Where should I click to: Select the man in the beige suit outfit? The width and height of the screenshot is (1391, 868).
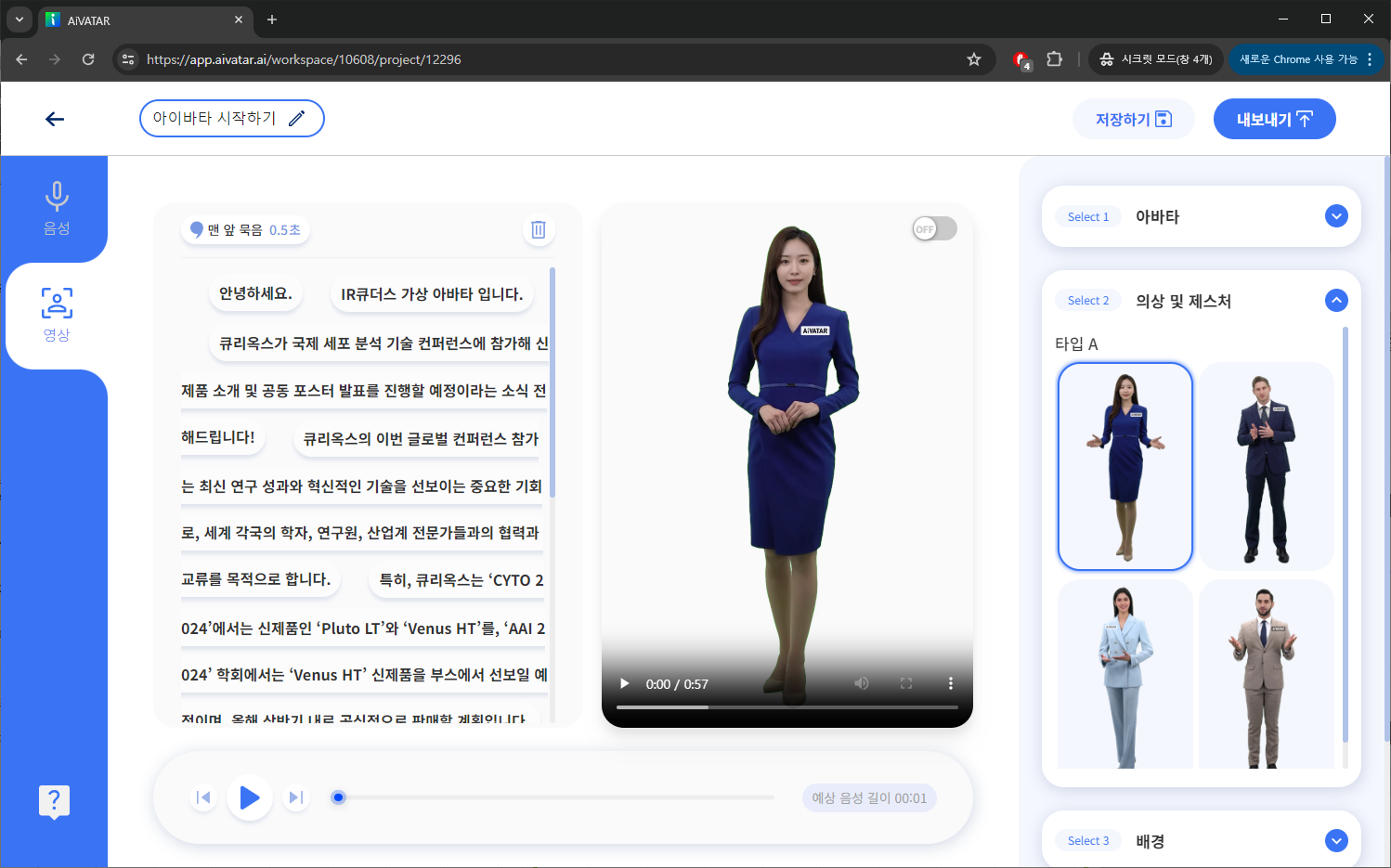[1267, 675]
